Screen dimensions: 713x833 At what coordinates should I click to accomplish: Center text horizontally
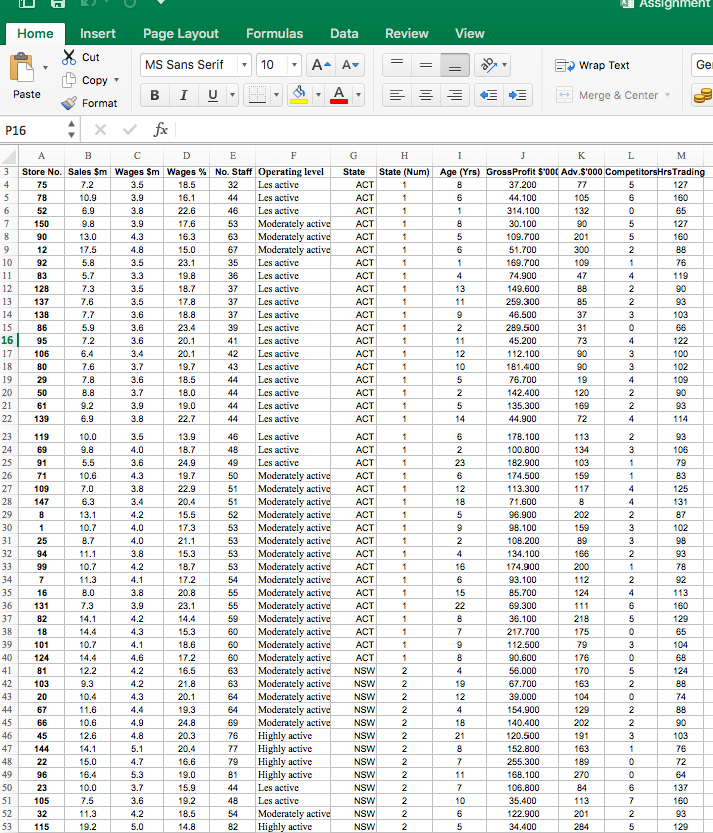(426, 95)
